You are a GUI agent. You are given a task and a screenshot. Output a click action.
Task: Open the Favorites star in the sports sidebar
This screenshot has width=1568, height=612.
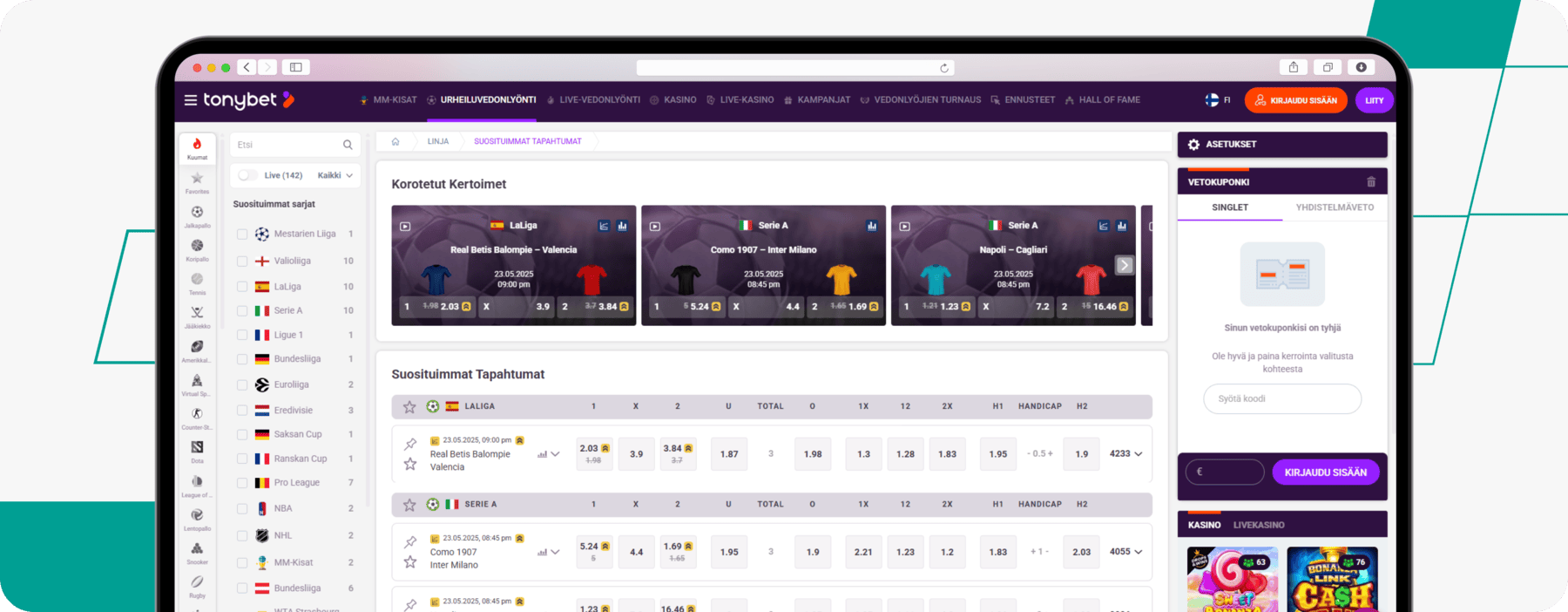(197, 179)
